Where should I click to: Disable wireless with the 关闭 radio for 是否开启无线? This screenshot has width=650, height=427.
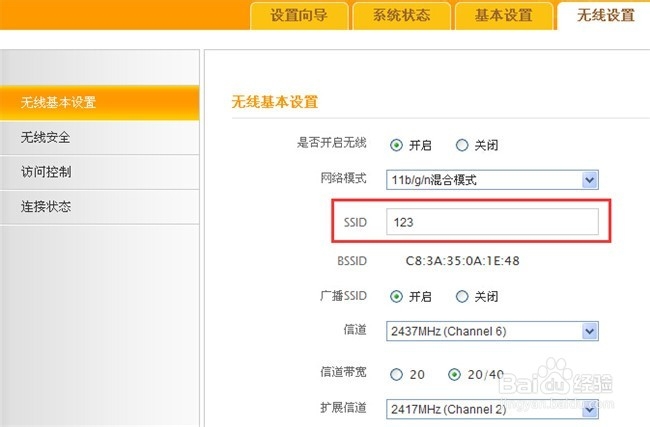pos(462,145)
